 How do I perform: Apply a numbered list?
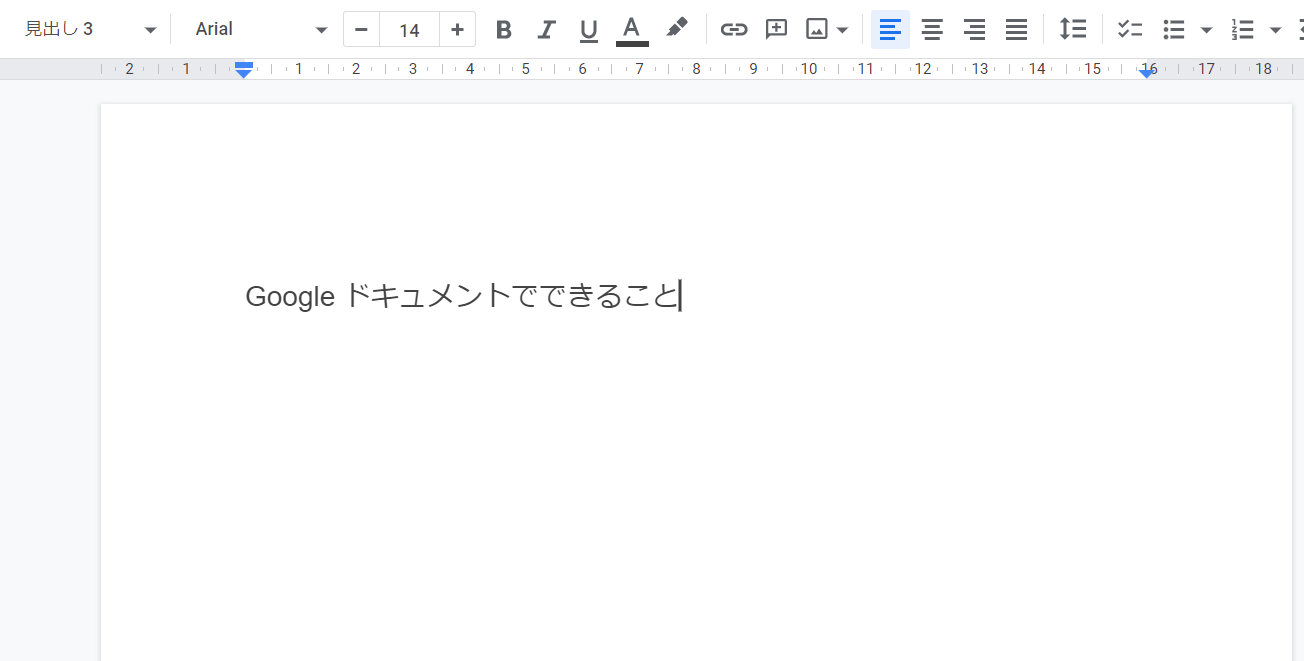coord(1243,29)
